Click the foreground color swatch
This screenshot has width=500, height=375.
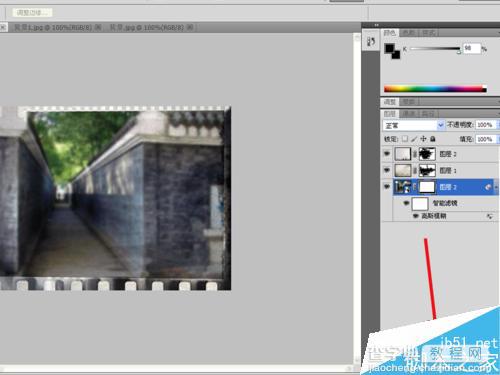point(389,49)
